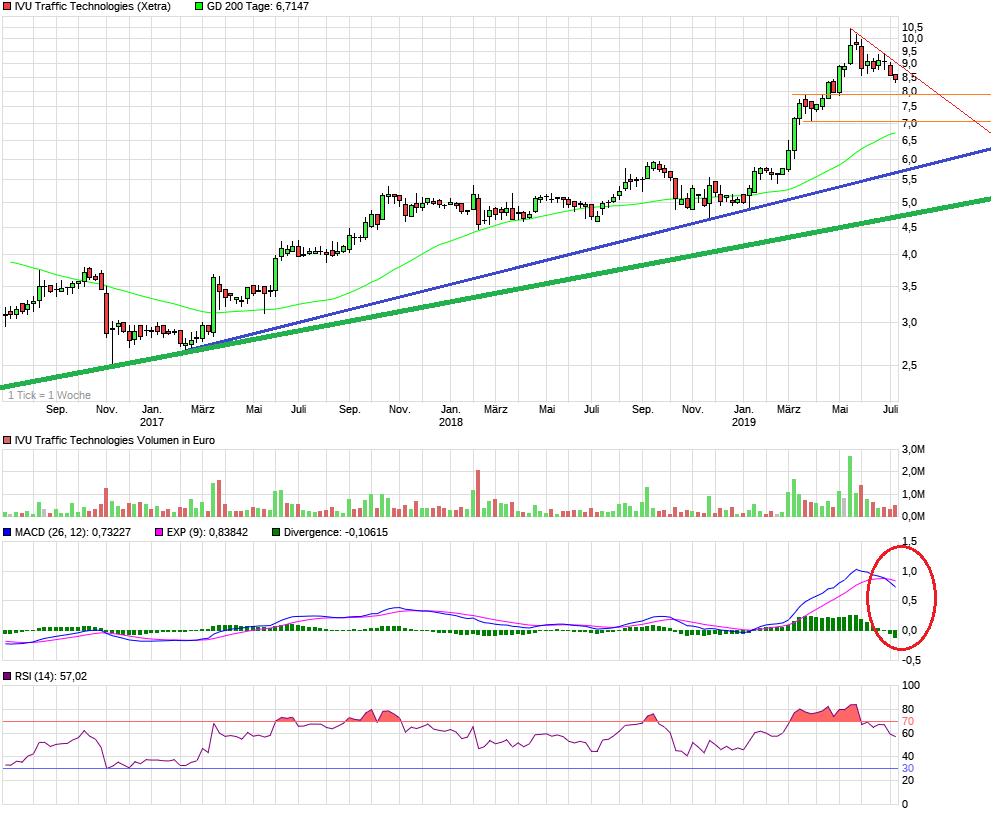Click the 1,5 MACD axis label
The height and width of the screenshot is (814, 991).
click(x=909, y=541)
